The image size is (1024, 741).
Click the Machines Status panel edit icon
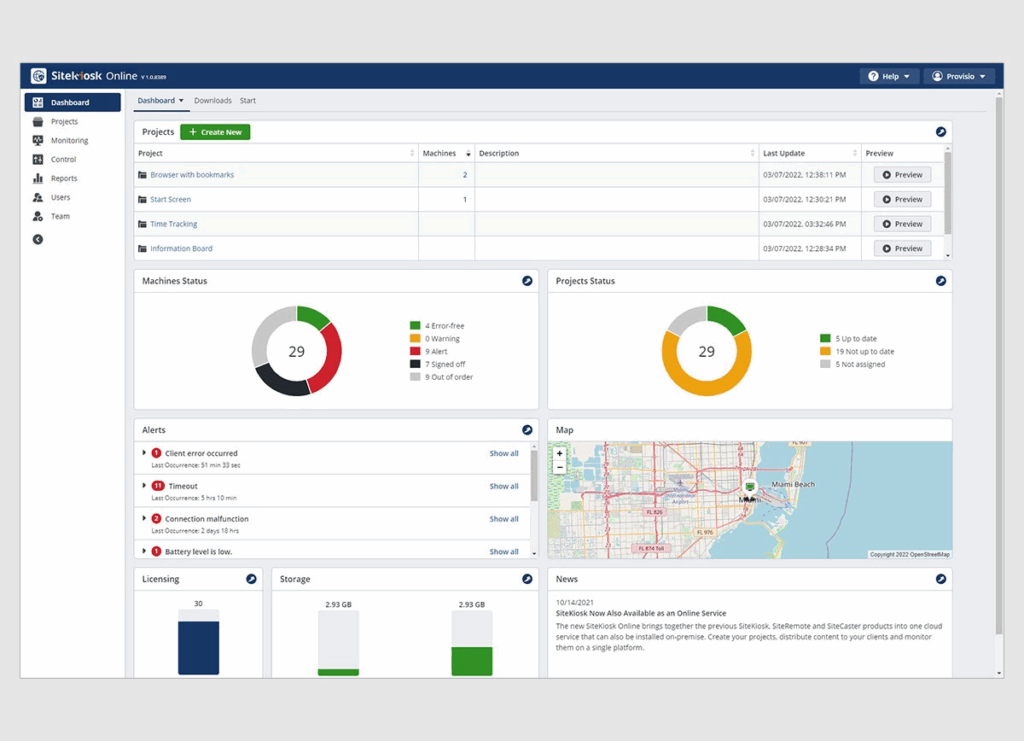[527, 281]
